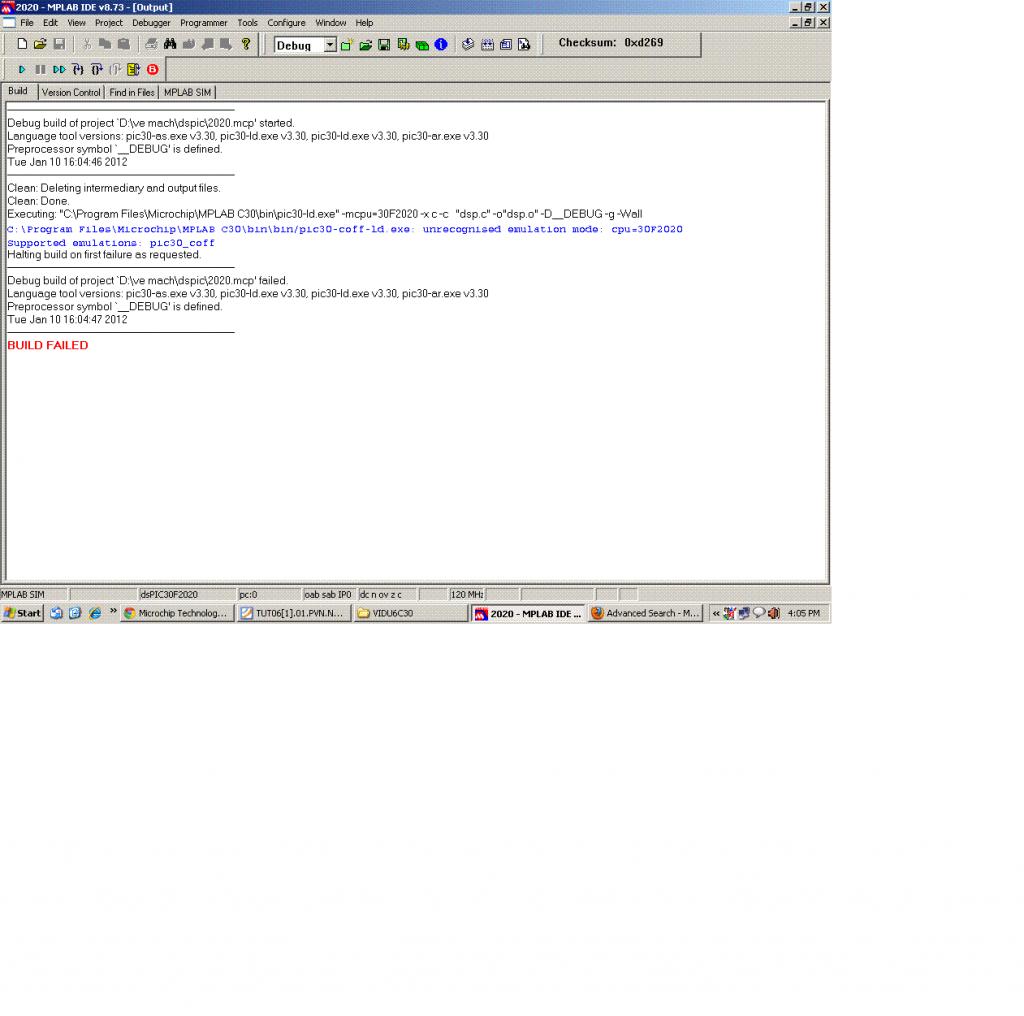Open the Project menu
Viewport: 1024px width, 1016px height.
tap(108, 23)
